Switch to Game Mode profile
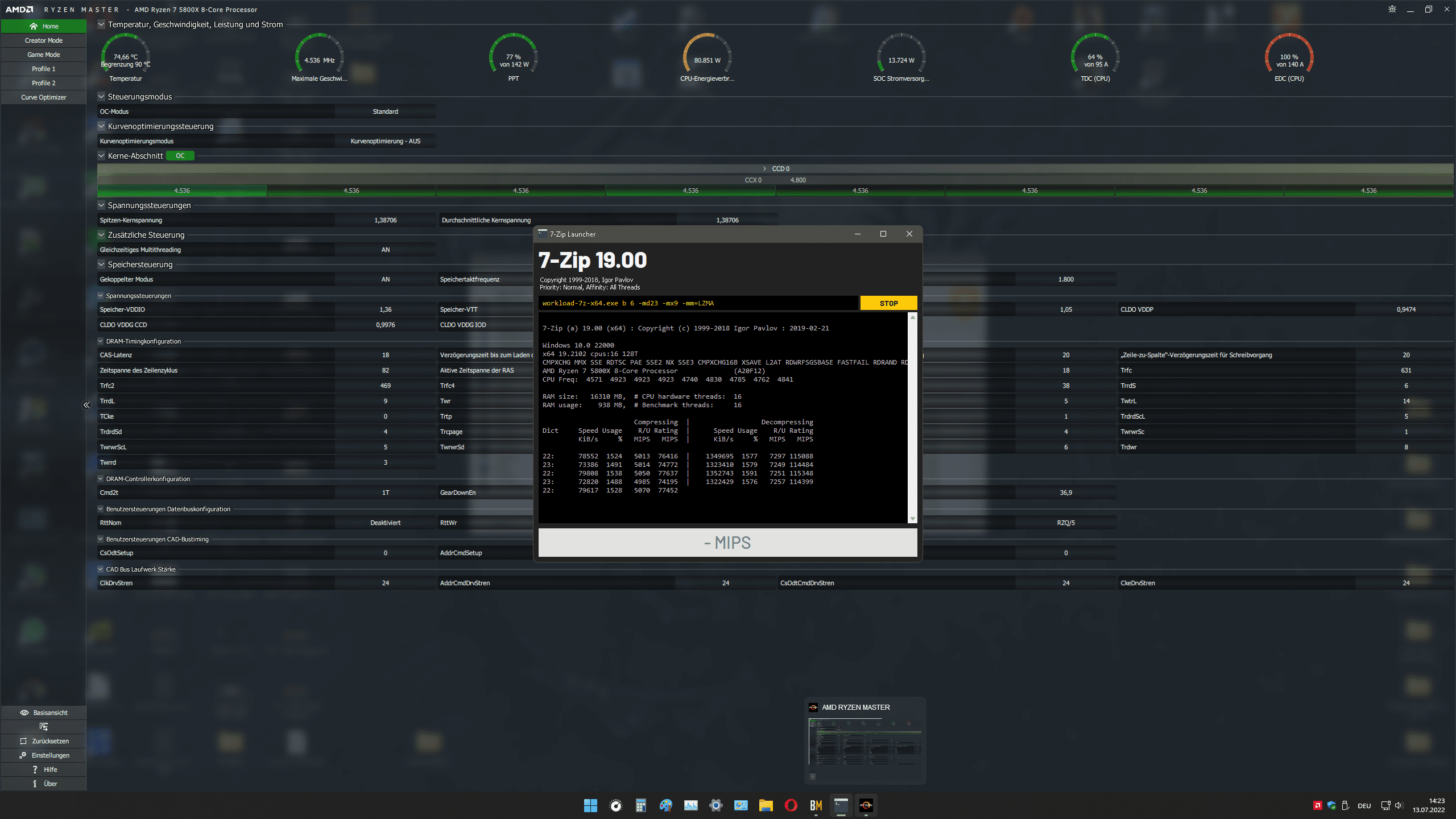The width and height of the screenshot is (1456, 819). click(44, 55)
